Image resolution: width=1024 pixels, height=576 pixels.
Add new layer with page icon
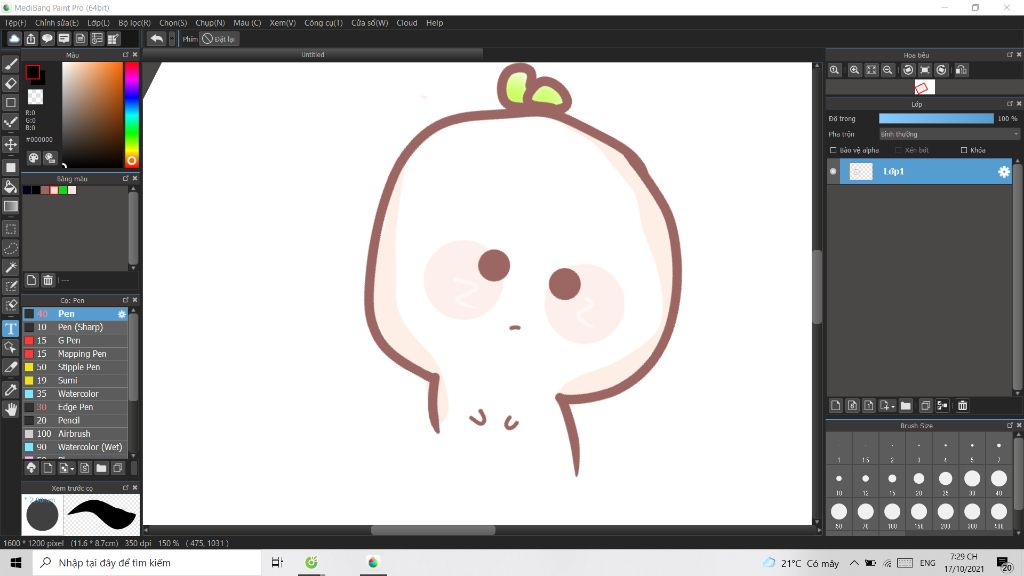pos(836,406)
